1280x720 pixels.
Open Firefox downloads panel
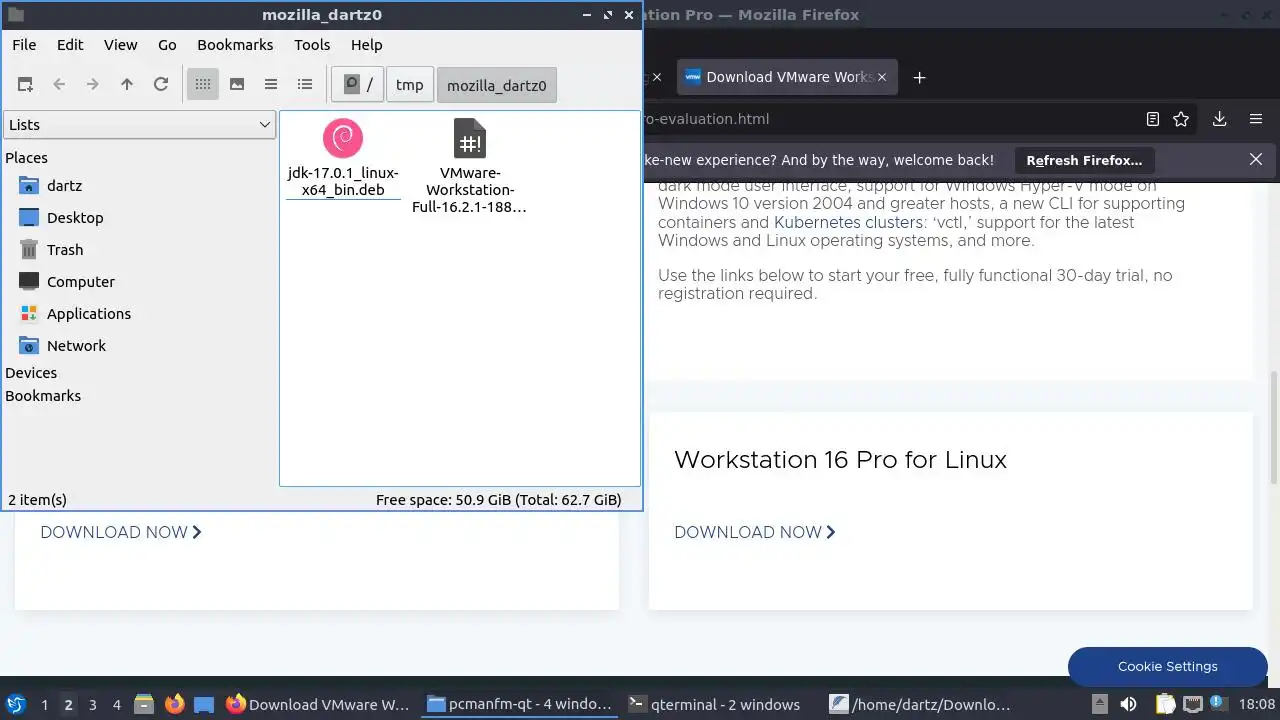pos(1220,119)
